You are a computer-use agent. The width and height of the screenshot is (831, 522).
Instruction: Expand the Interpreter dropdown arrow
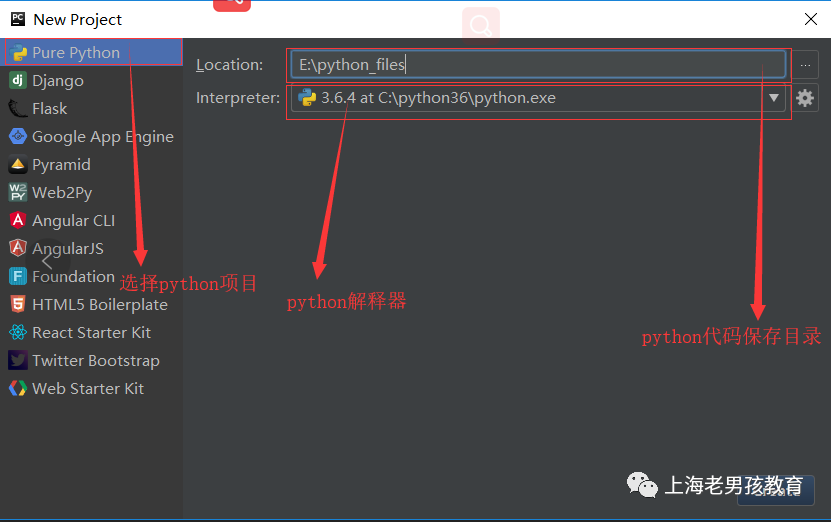[x=774, y=98]
